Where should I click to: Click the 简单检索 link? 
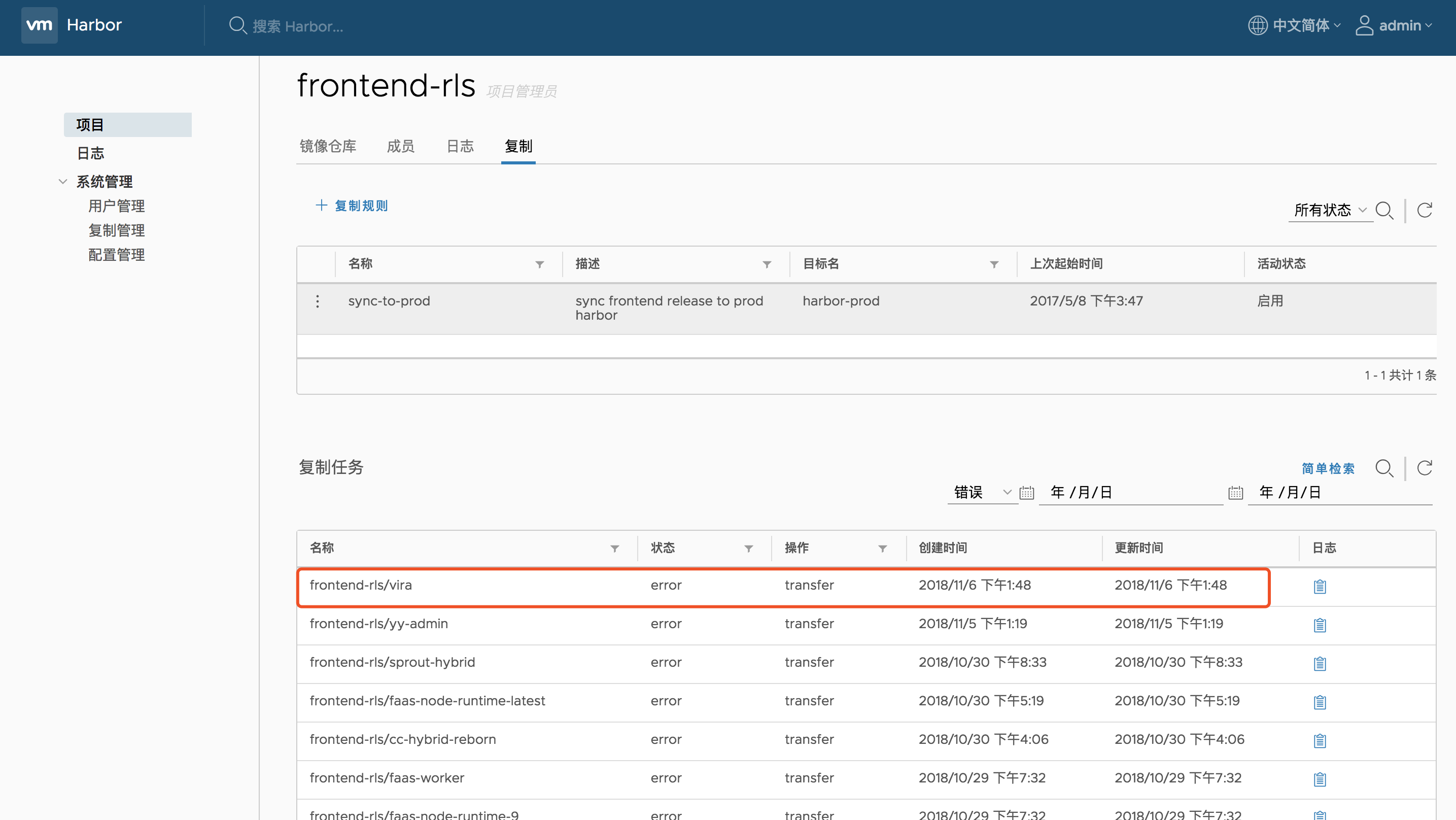[1328, 468]
